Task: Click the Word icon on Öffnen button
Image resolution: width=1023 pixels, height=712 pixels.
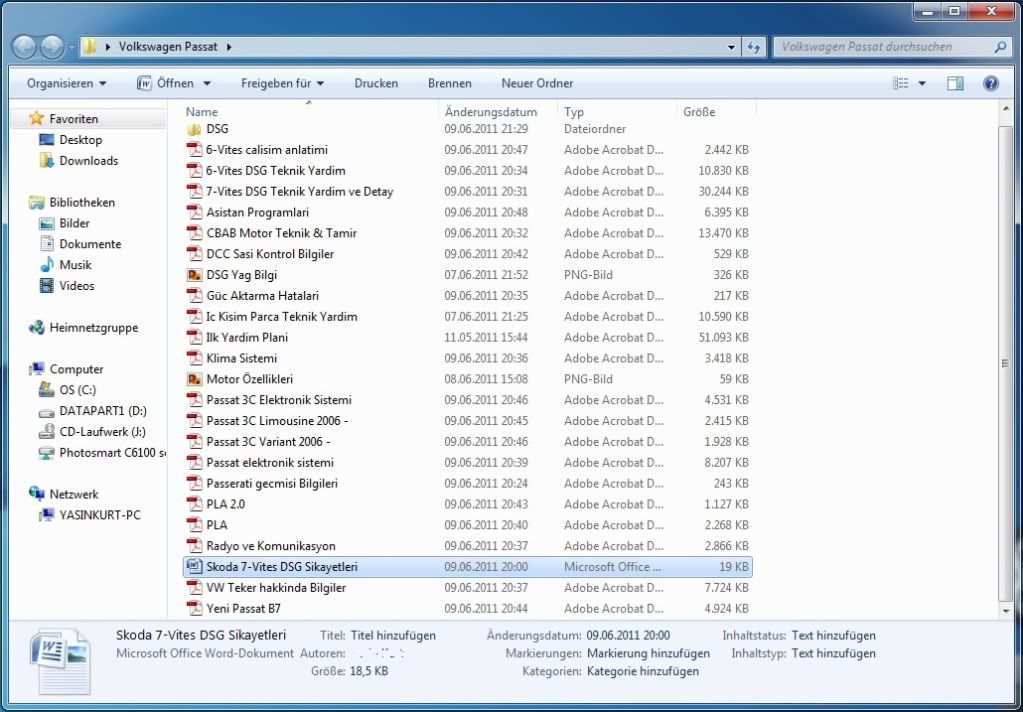Action: pos(144,84)
